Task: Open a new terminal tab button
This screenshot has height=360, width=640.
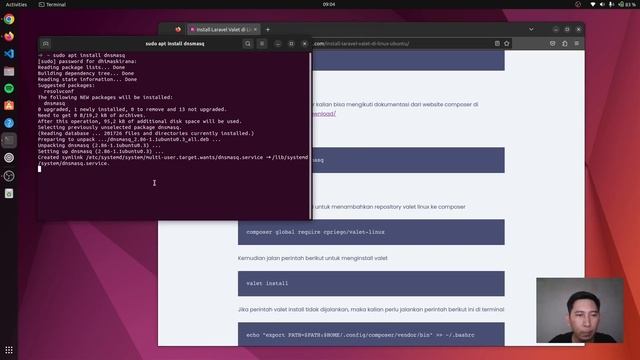Action: click(x=46, y=44)
